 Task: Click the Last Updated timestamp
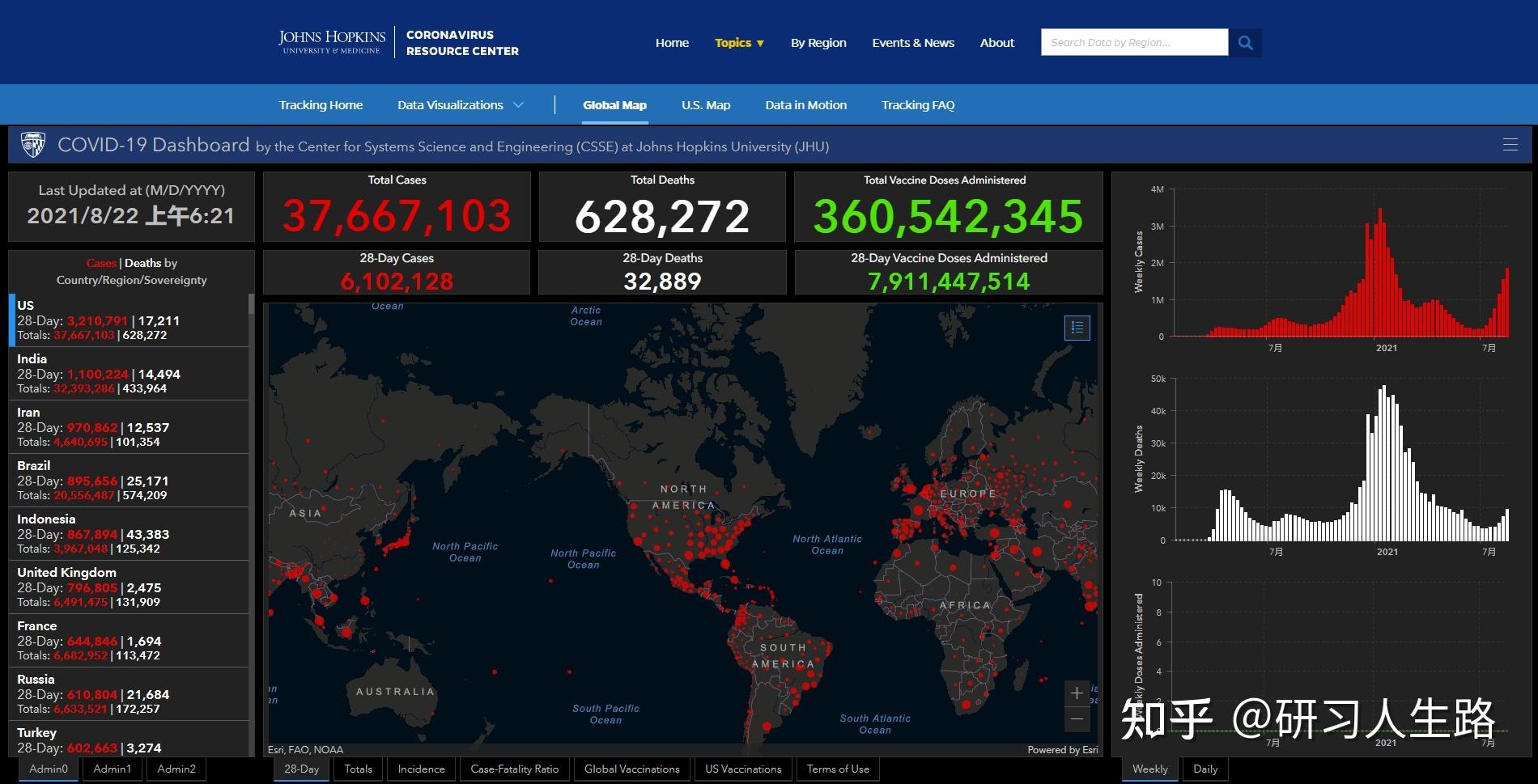[x=131, y=215]
